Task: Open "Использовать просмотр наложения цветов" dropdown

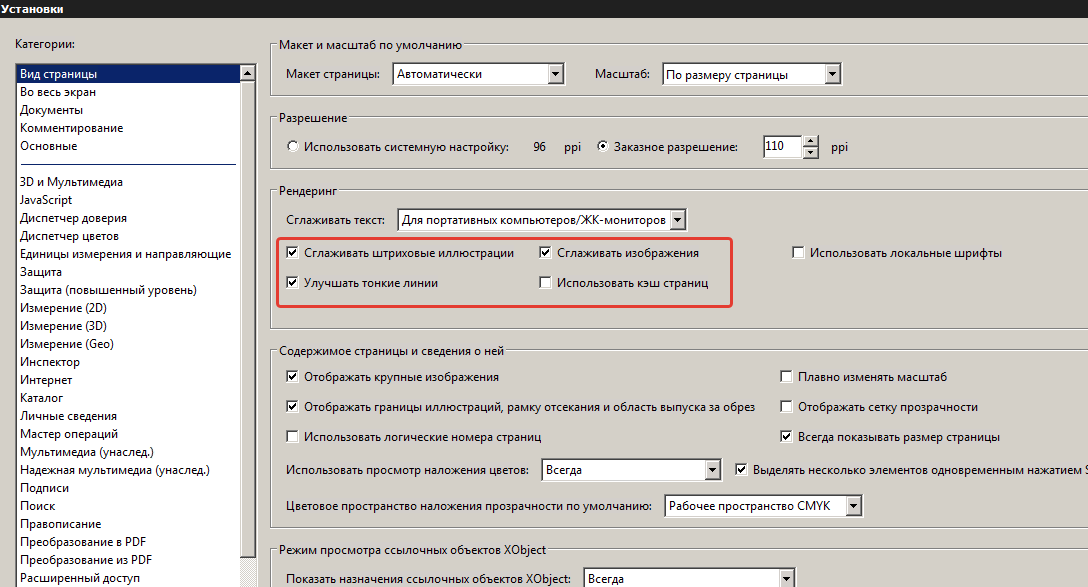Action: pyautogui.click(x=631, y=470)
